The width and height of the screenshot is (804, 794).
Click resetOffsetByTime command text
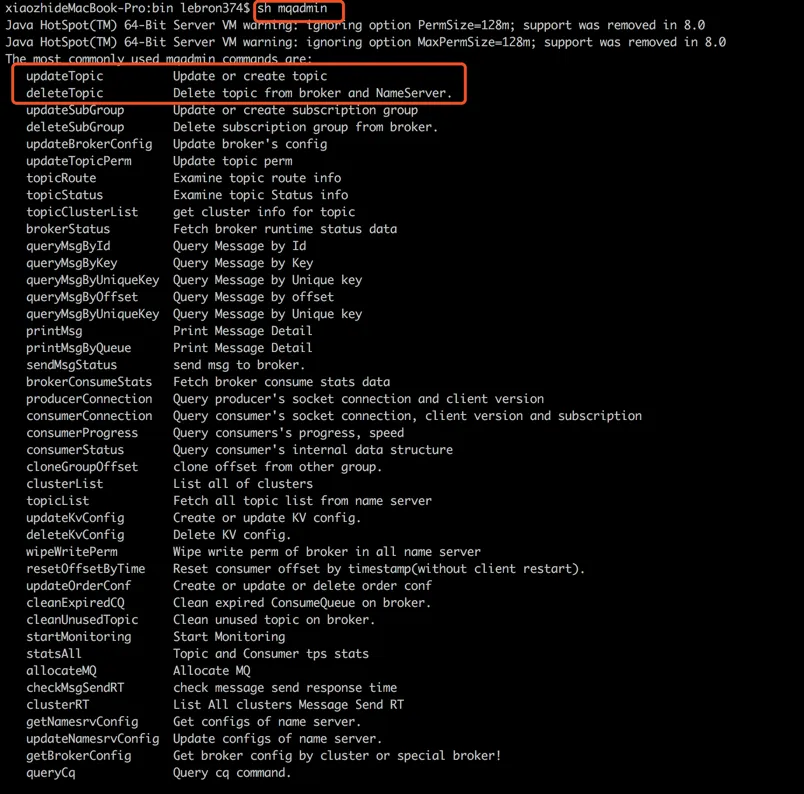pos(86,569)
